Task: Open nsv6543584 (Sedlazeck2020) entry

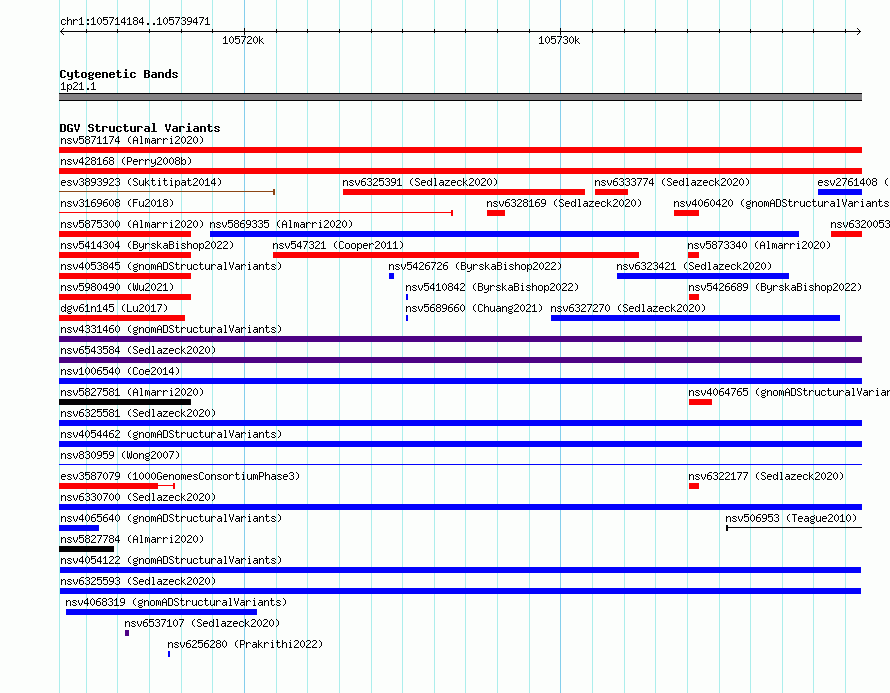Action: click(x=138, y=350)
